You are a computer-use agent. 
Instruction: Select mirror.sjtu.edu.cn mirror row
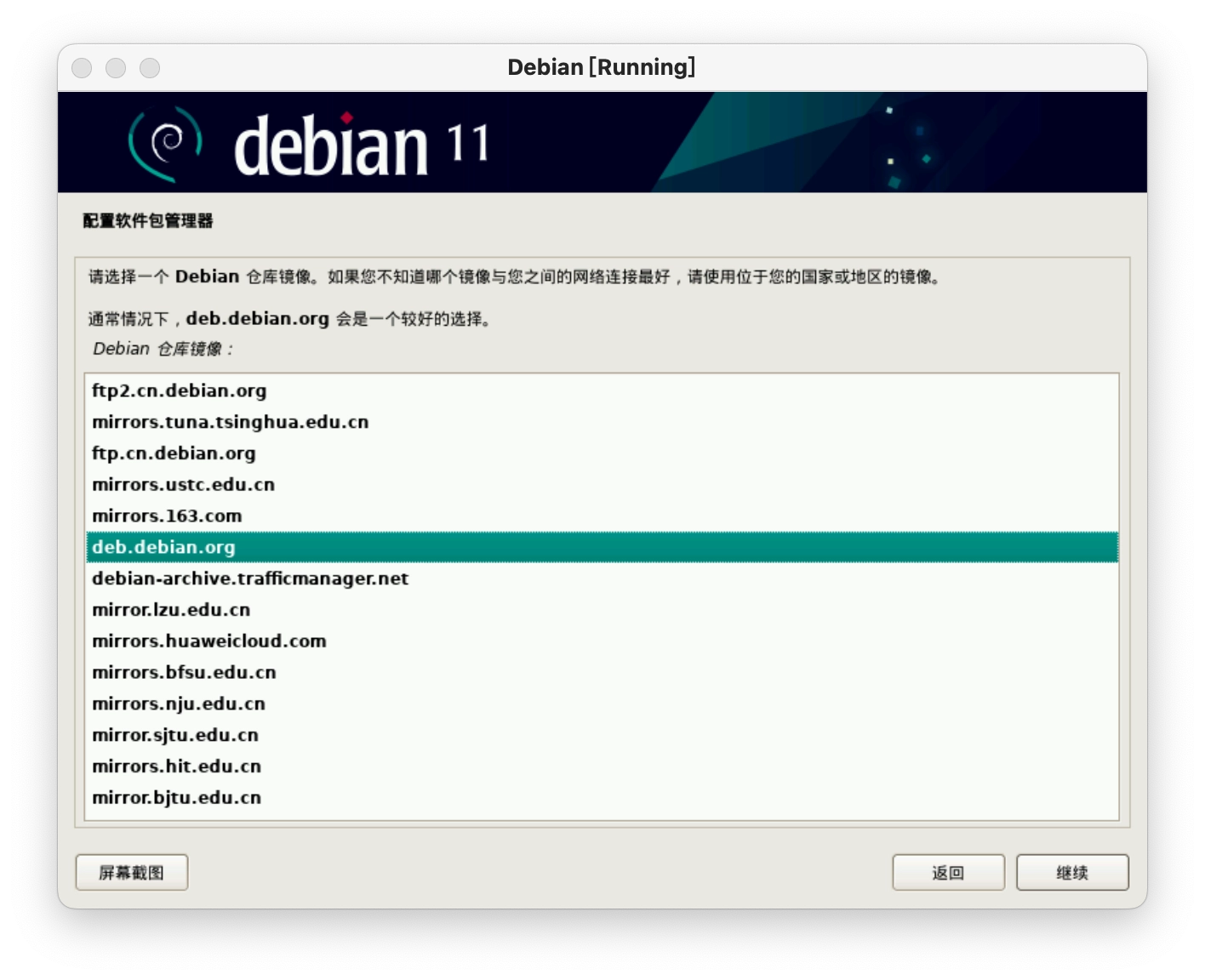click(602, 735)
